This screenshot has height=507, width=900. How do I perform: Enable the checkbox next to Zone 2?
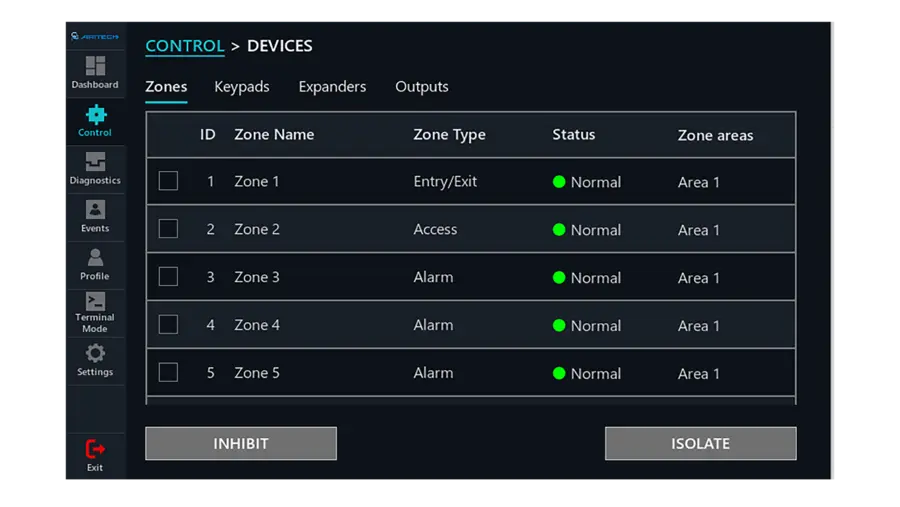point(168,229)
